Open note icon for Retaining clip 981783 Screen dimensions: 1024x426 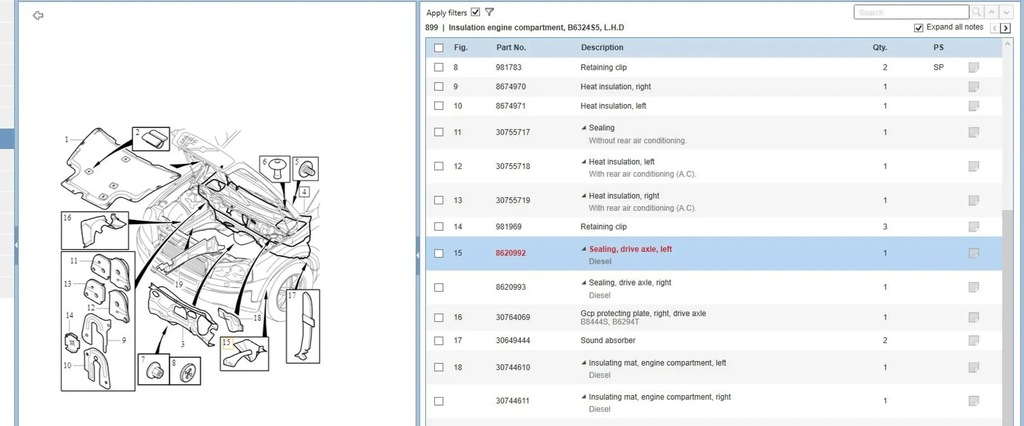[x=974, y=67]
